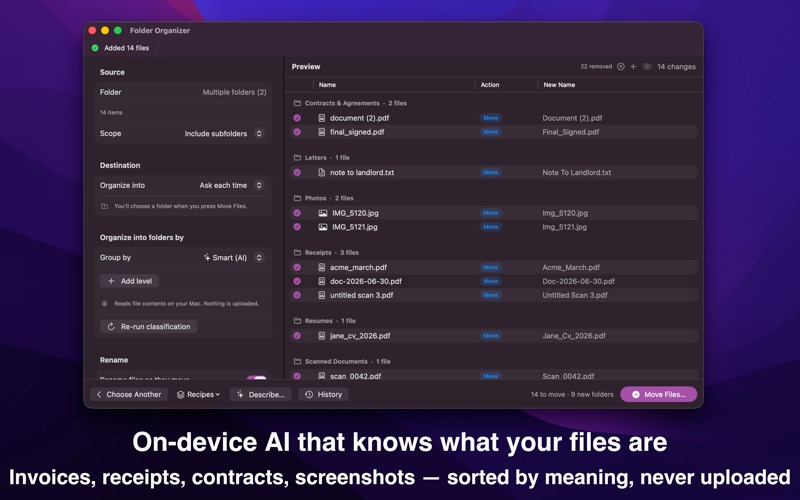Click the IMG_5121.jpg image icon
Image resolution: width=800 pixels, height=500 pixels.
[323, 227]
